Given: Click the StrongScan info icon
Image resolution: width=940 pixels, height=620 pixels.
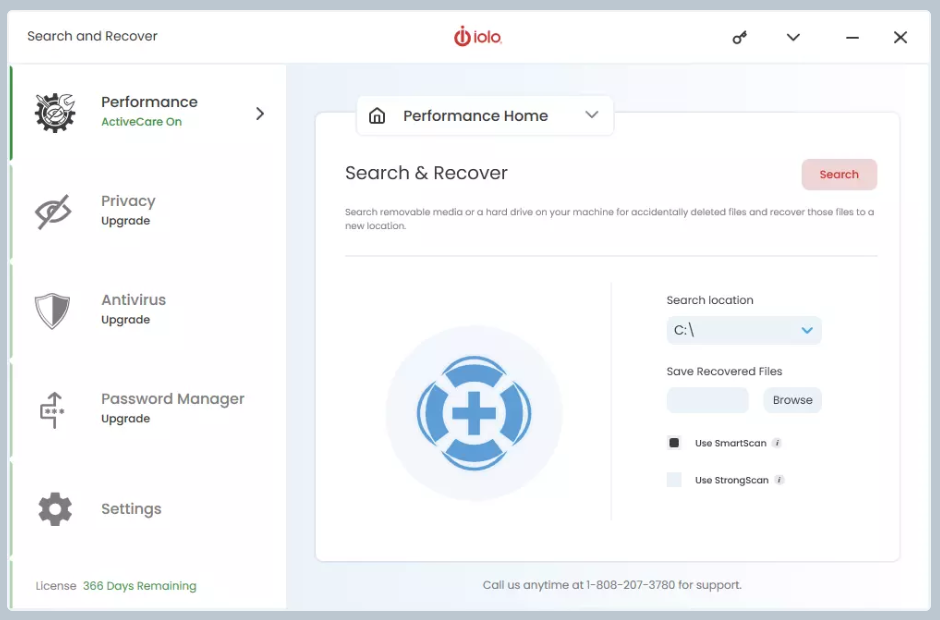Looking at the screenshot, I should (x=779, y=480).
